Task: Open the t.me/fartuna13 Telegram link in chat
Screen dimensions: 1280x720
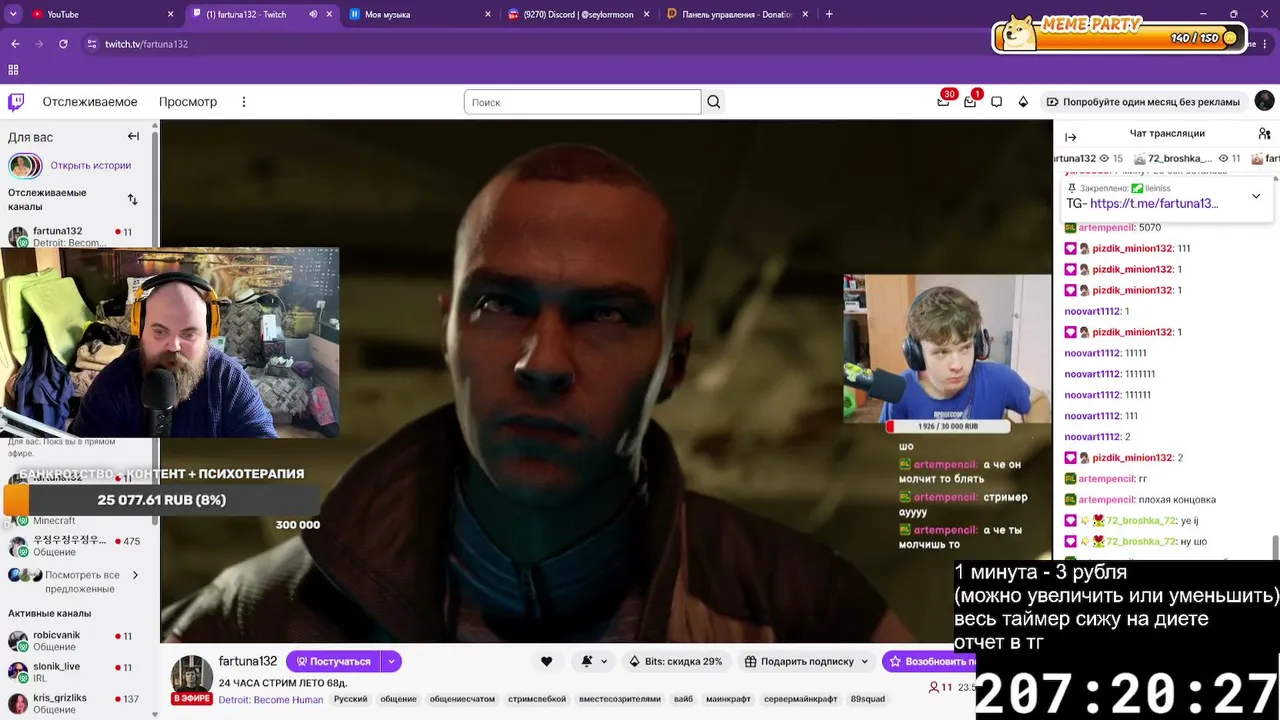Action: coord(1154,203)
